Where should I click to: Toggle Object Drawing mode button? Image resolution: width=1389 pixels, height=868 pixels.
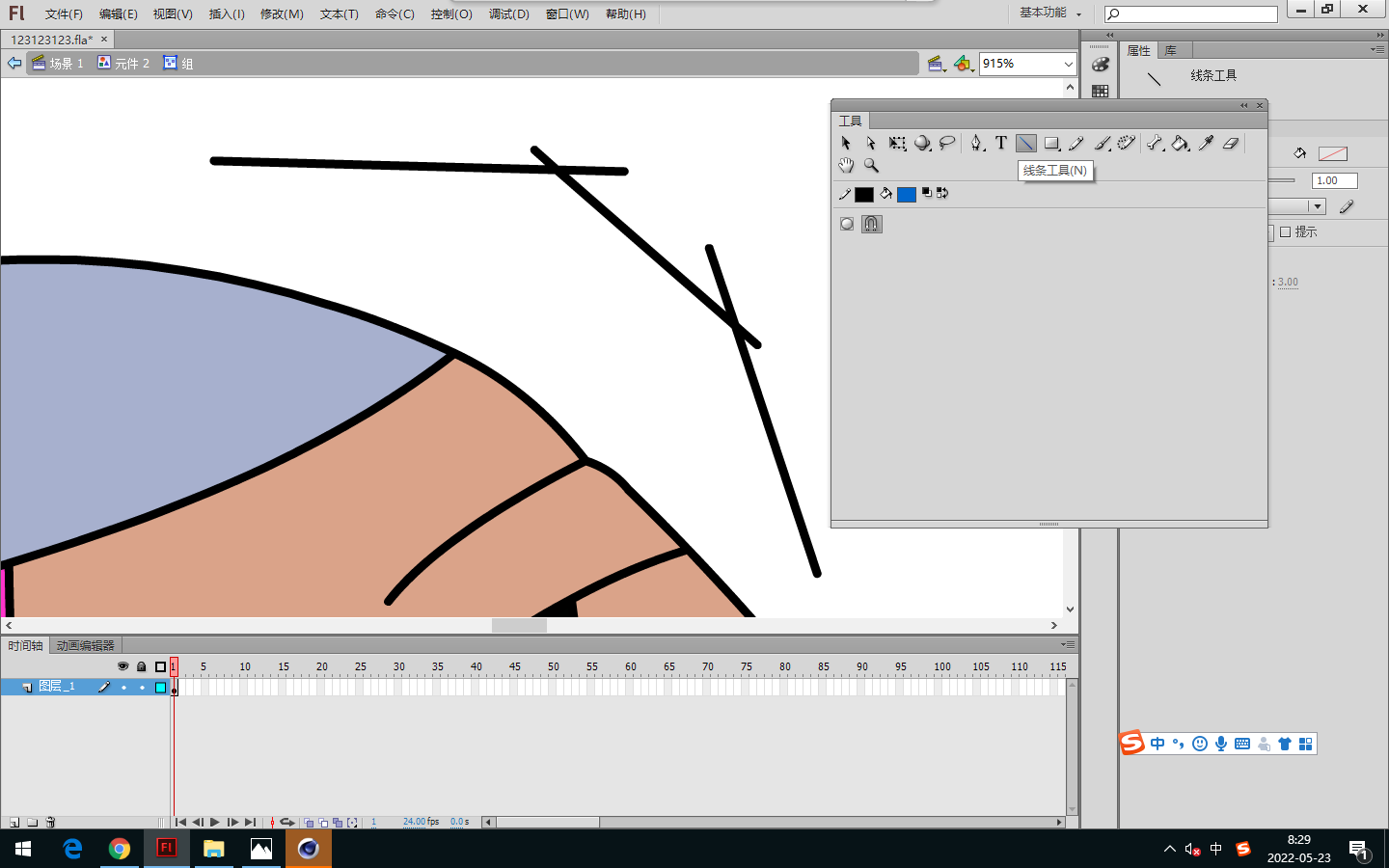tap(847, 224)
